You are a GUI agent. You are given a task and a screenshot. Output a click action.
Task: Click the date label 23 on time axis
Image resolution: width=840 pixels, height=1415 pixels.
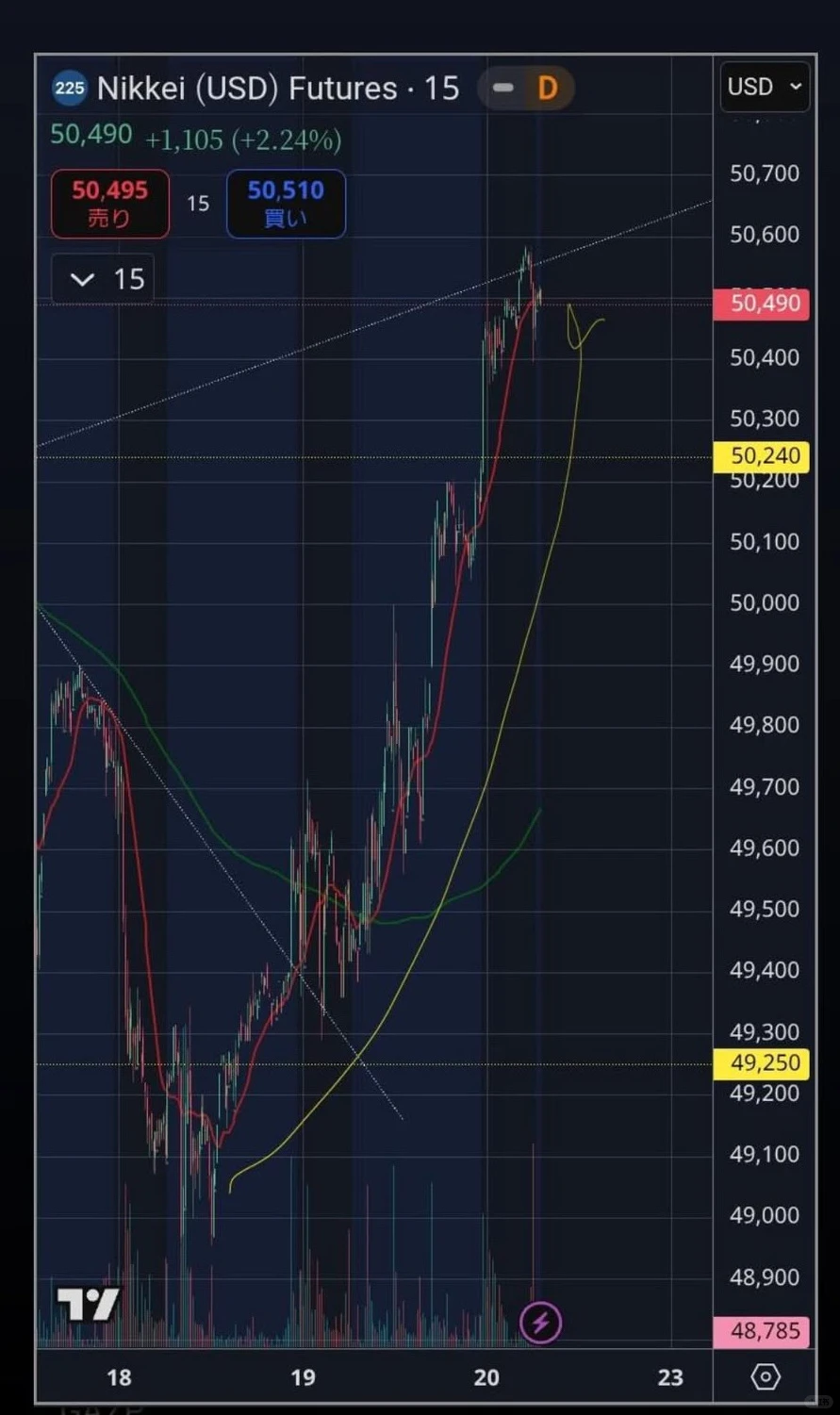[x=670, y=1377]
